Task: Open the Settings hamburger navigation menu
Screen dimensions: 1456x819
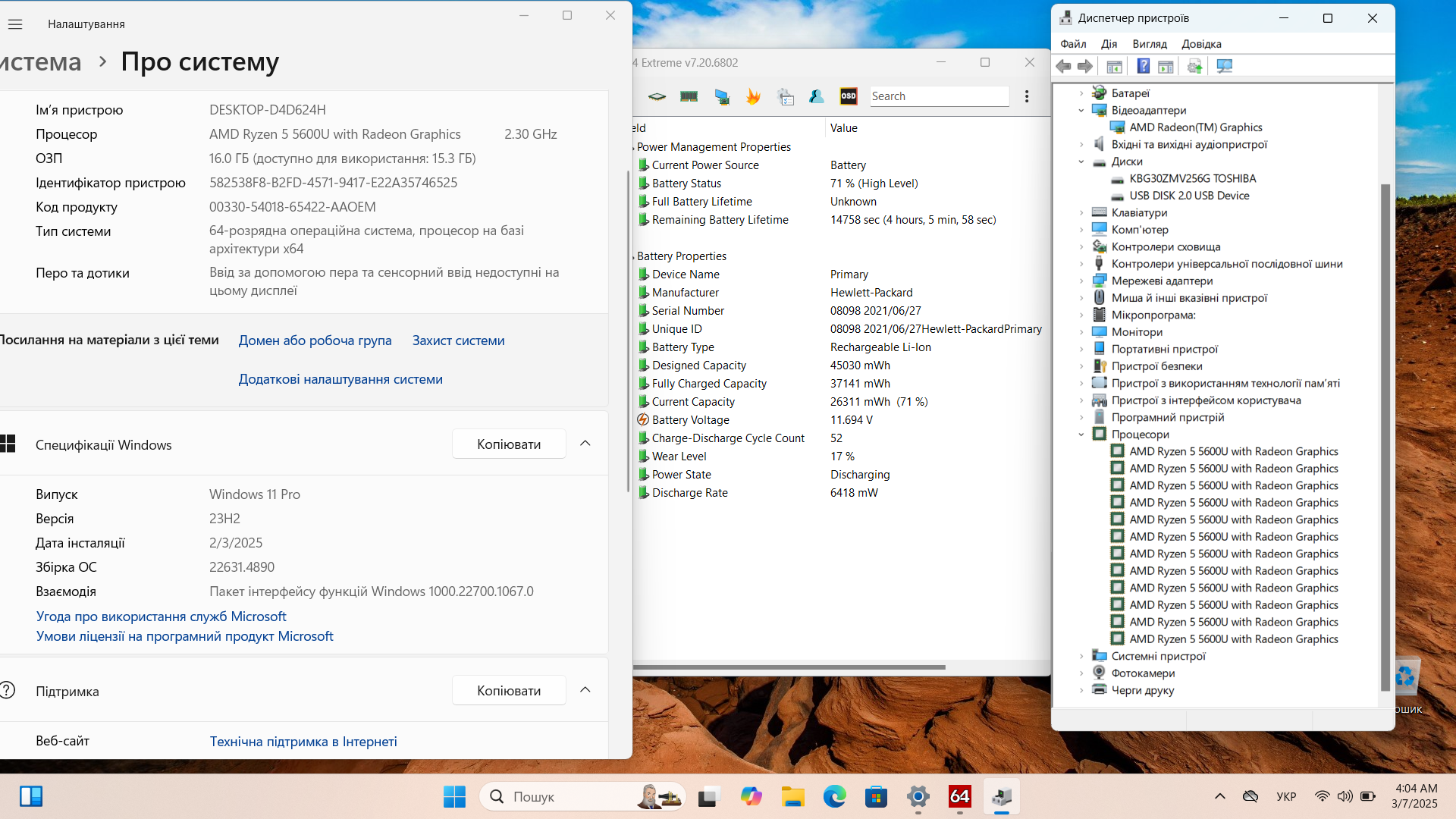Action: (x=15, y=24)
